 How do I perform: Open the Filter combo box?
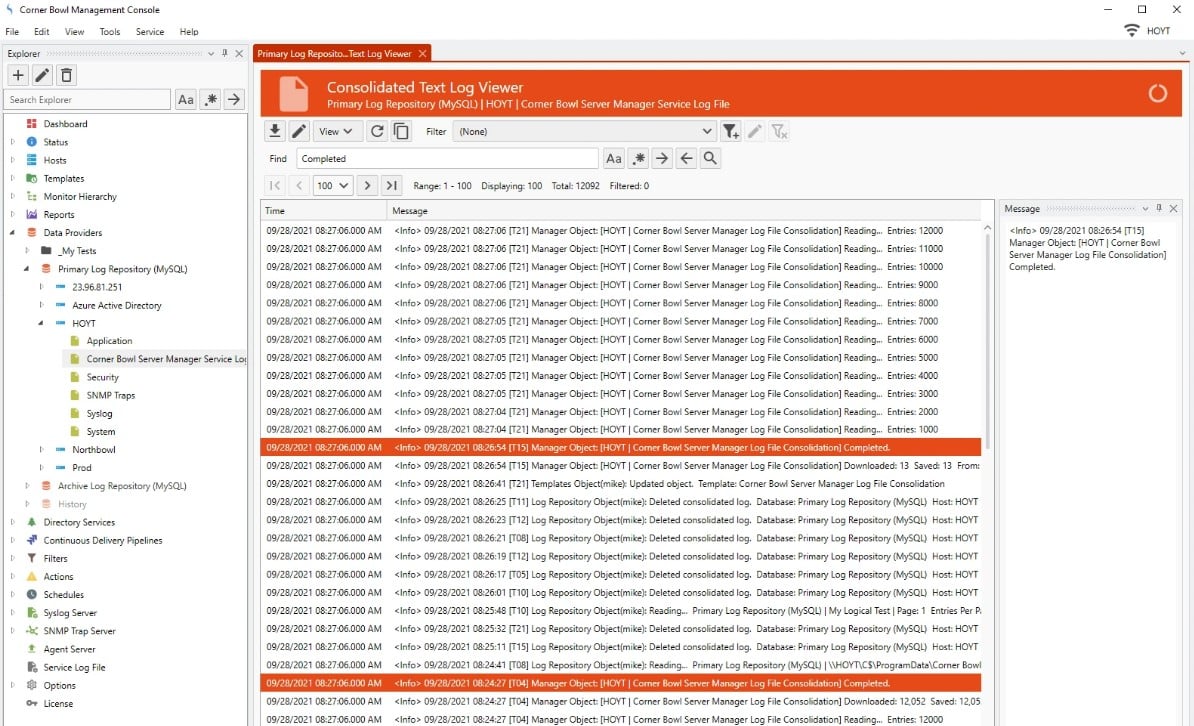[585, 131]
